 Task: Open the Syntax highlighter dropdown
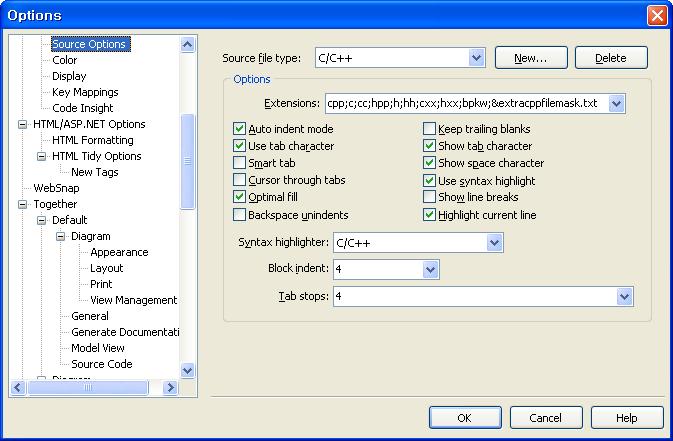pyautogui.click(x=494, y=242)
